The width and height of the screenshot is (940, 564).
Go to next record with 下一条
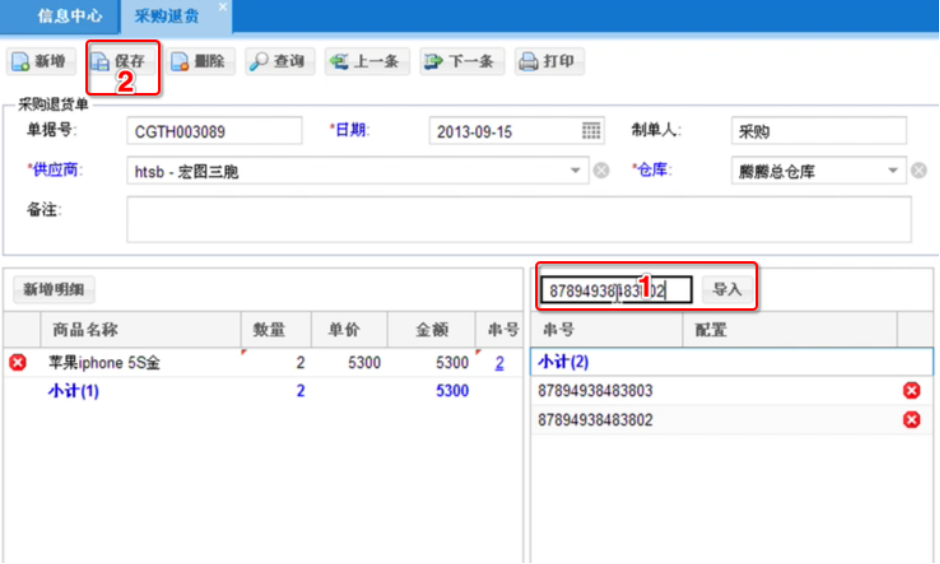(x=460, y=62)
